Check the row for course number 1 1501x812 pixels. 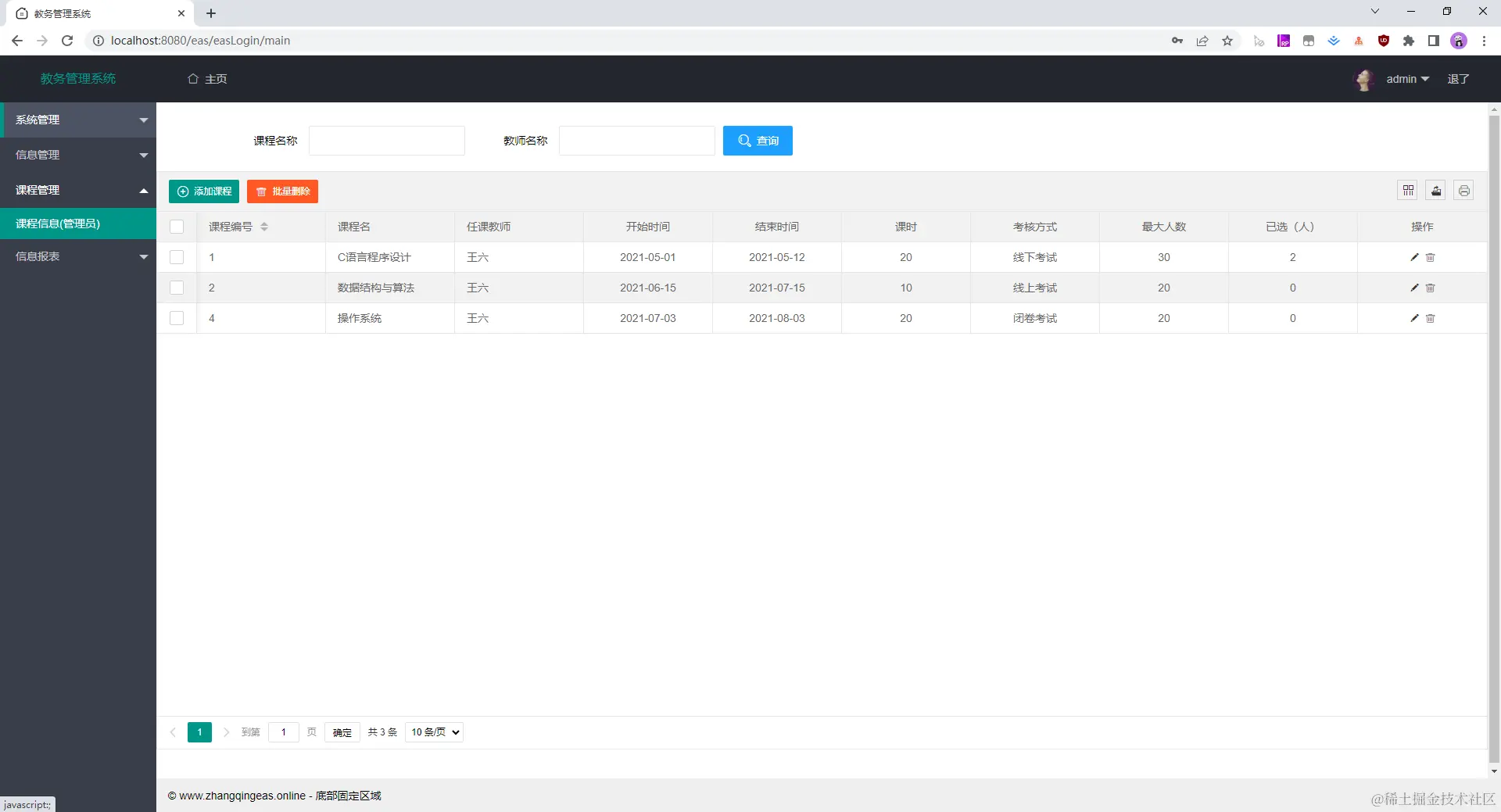pyautogui.click(x=177, y=257)
